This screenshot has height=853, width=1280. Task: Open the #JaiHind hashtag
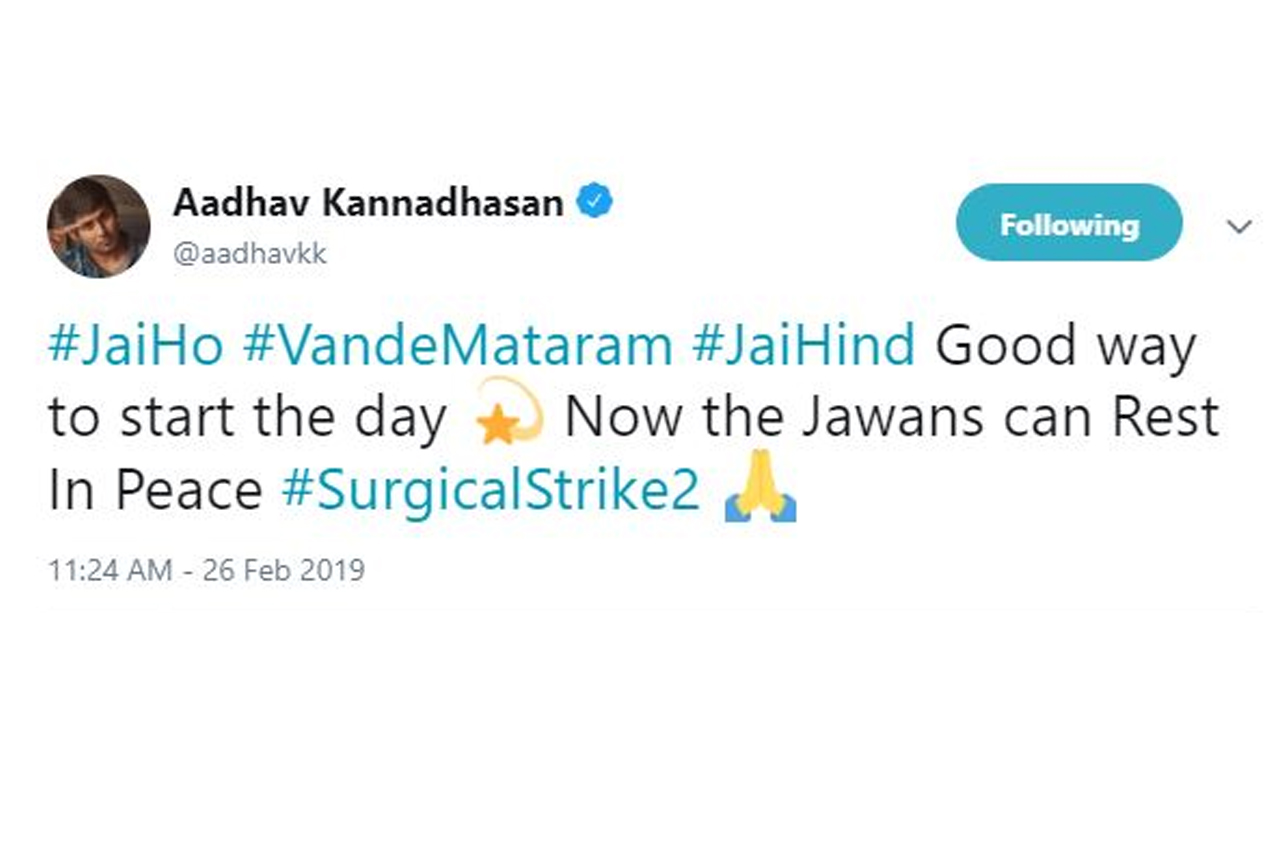803,346
